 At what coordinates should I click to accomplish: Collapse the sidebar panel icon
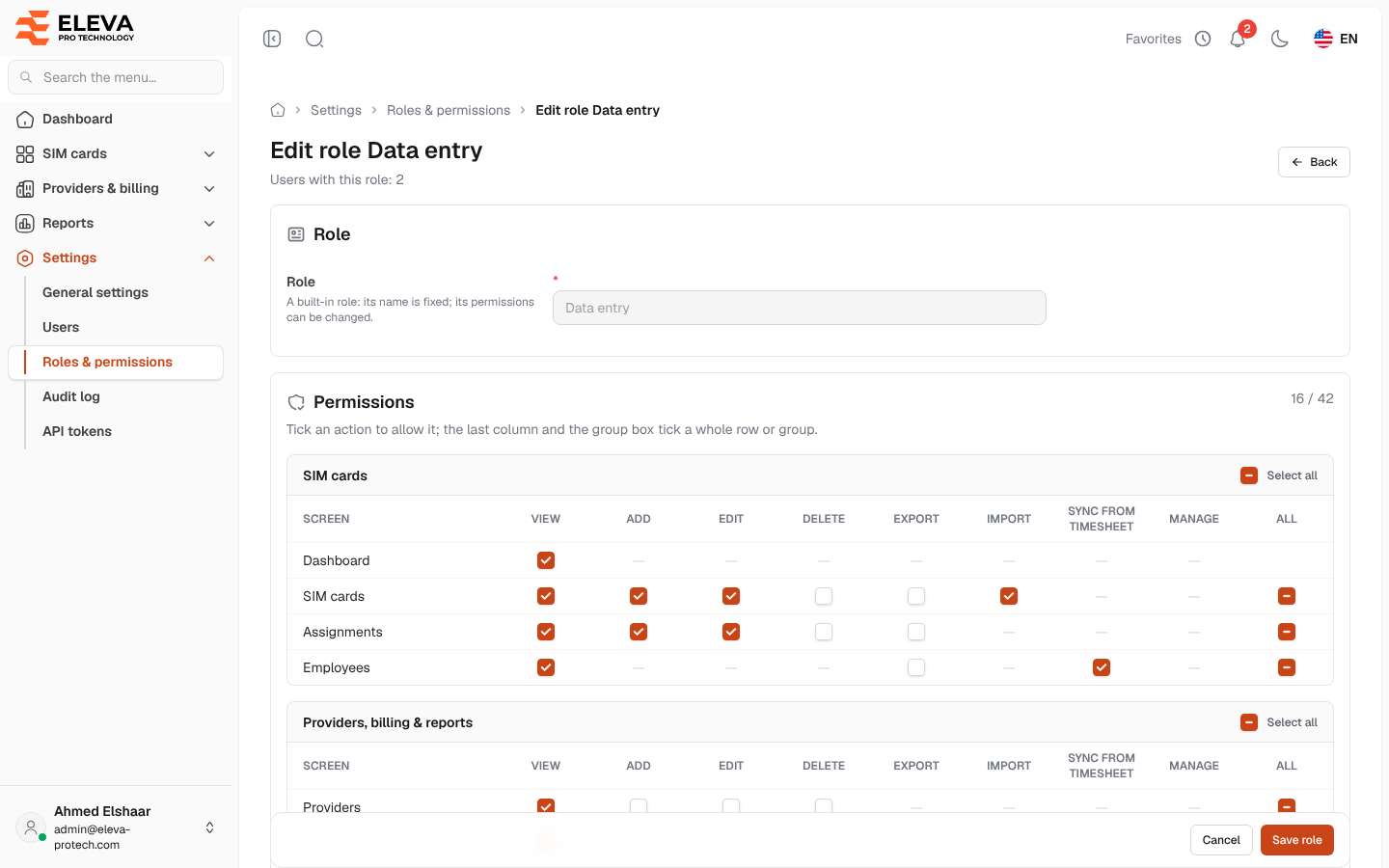point(272,39)
